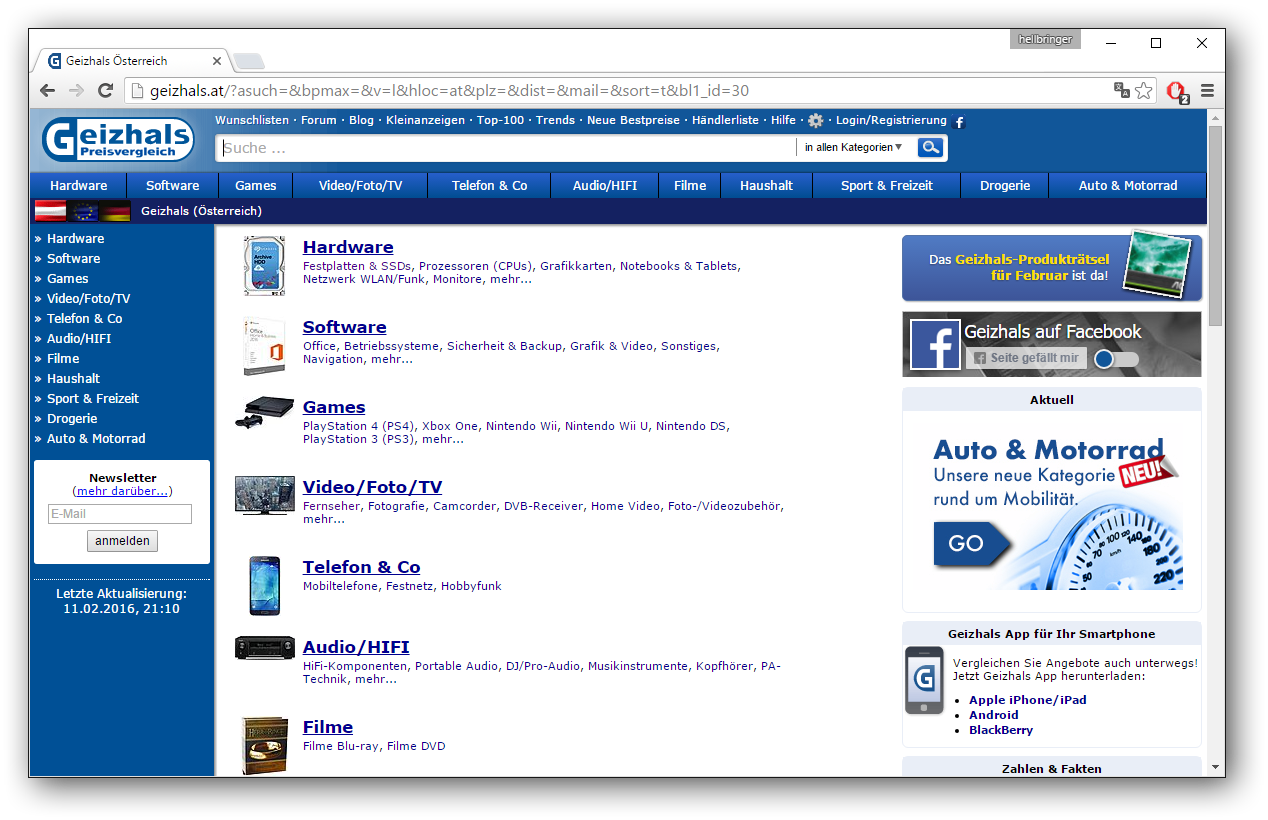Open the Telefon & Co main category heading
Screen dimensions: 1268x820
(362, 567)
